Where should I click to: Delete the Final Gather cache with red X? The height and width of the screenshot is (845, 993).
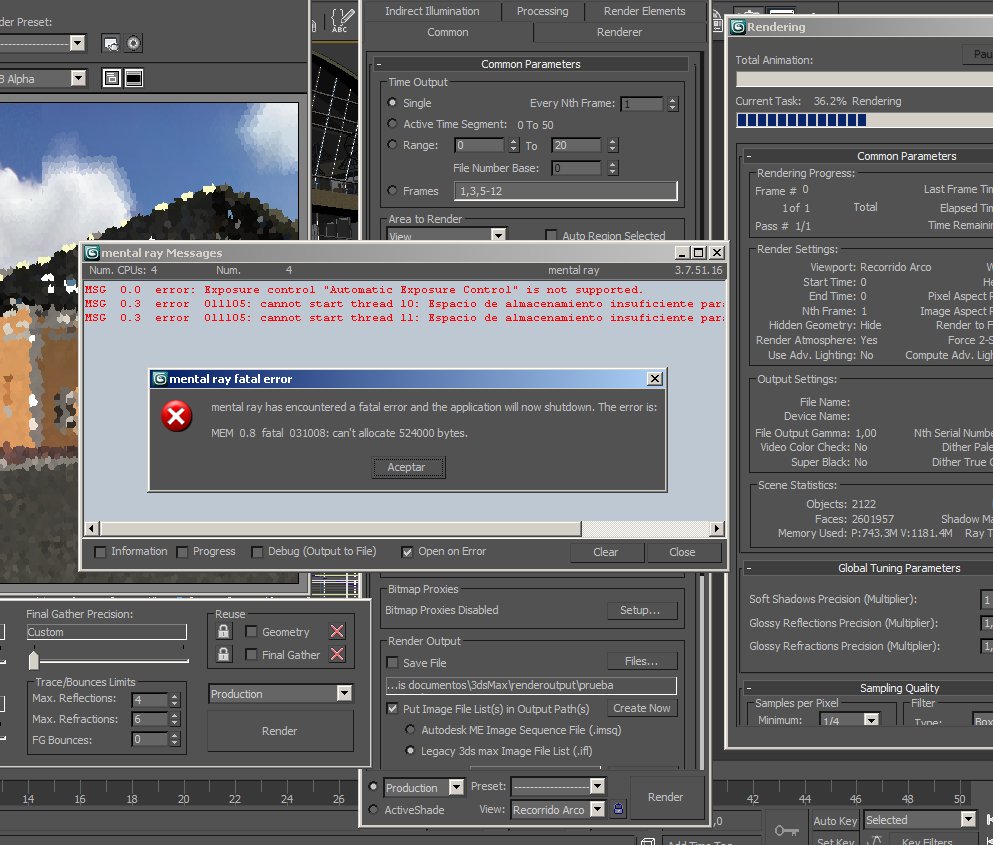(337, 654)
